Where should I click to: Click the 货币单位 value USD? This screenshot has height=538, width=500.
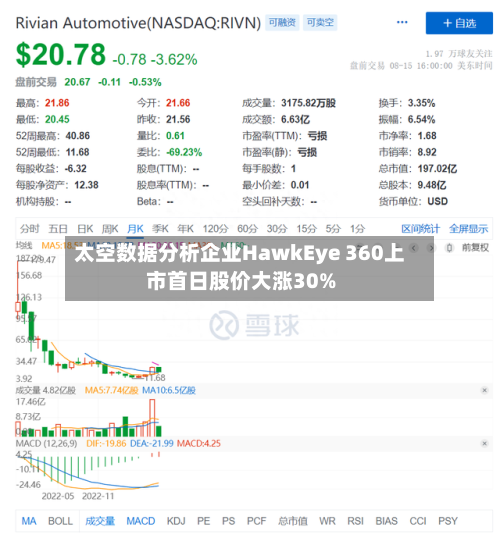coord(437,201)
